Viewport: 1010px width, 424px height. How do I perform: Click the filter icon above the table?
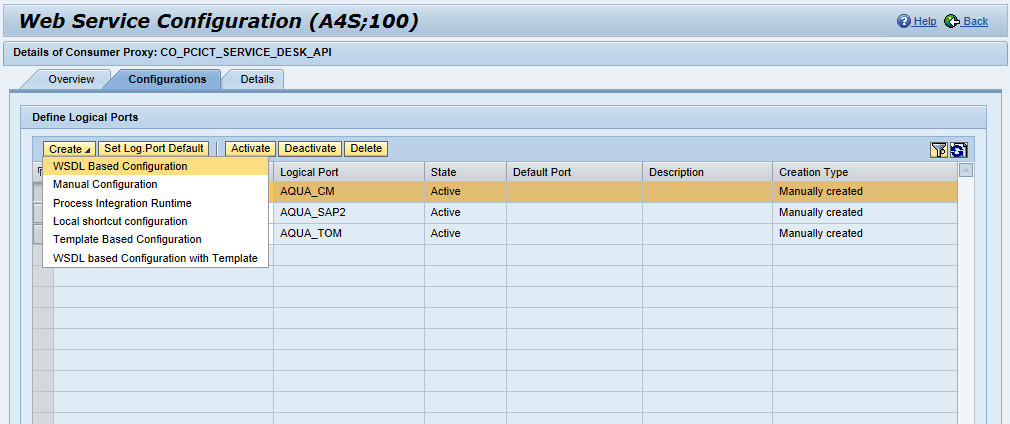[x=938, y=150]
